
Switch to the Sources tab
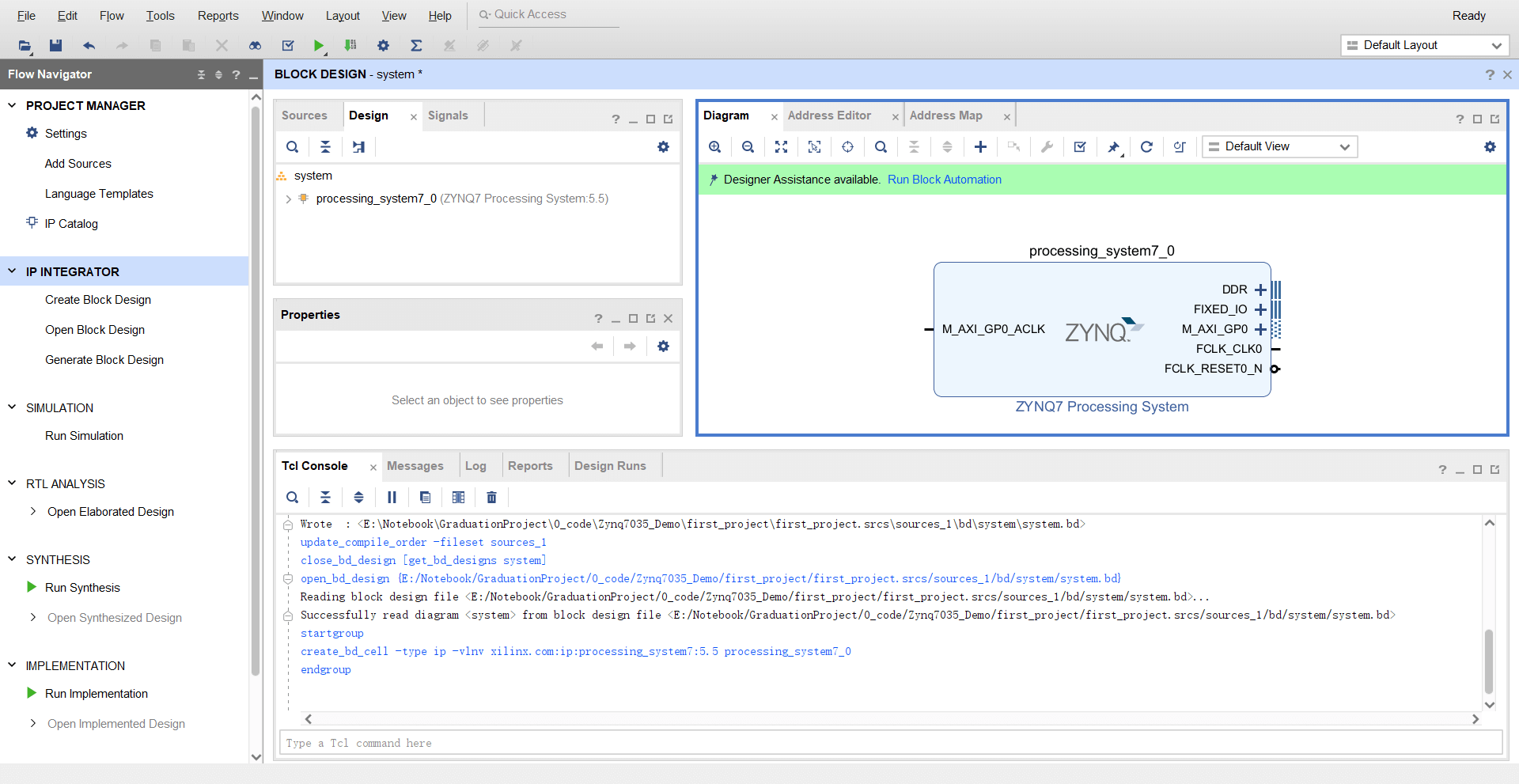coord(304,116)
